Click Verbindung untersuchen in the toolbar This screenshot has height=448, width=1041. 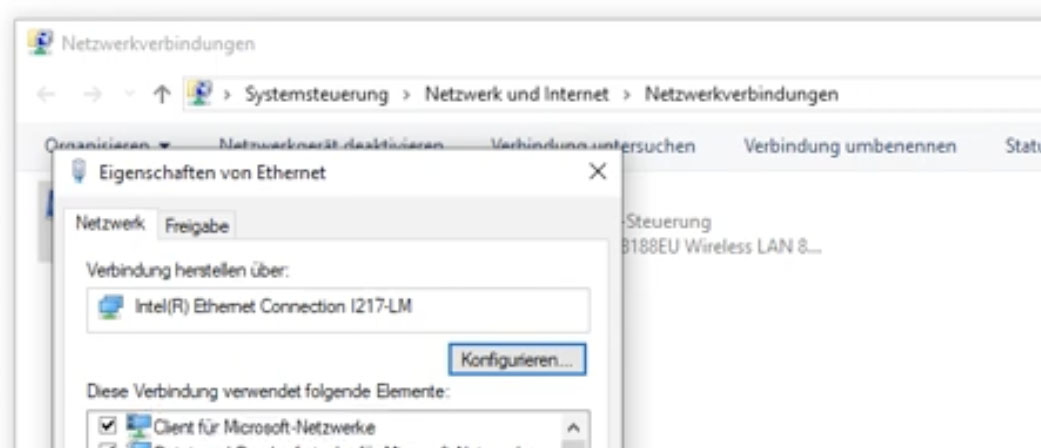[593, 145]
